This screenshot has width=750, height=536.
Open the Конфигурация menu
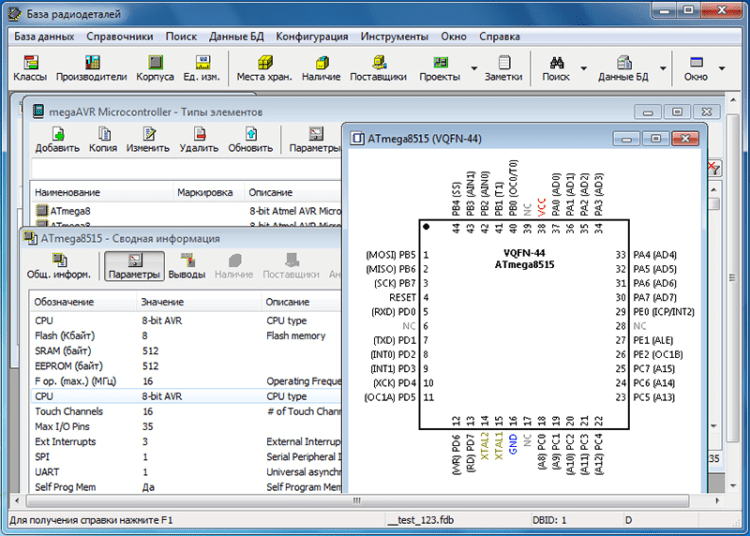tap(312, 36)
